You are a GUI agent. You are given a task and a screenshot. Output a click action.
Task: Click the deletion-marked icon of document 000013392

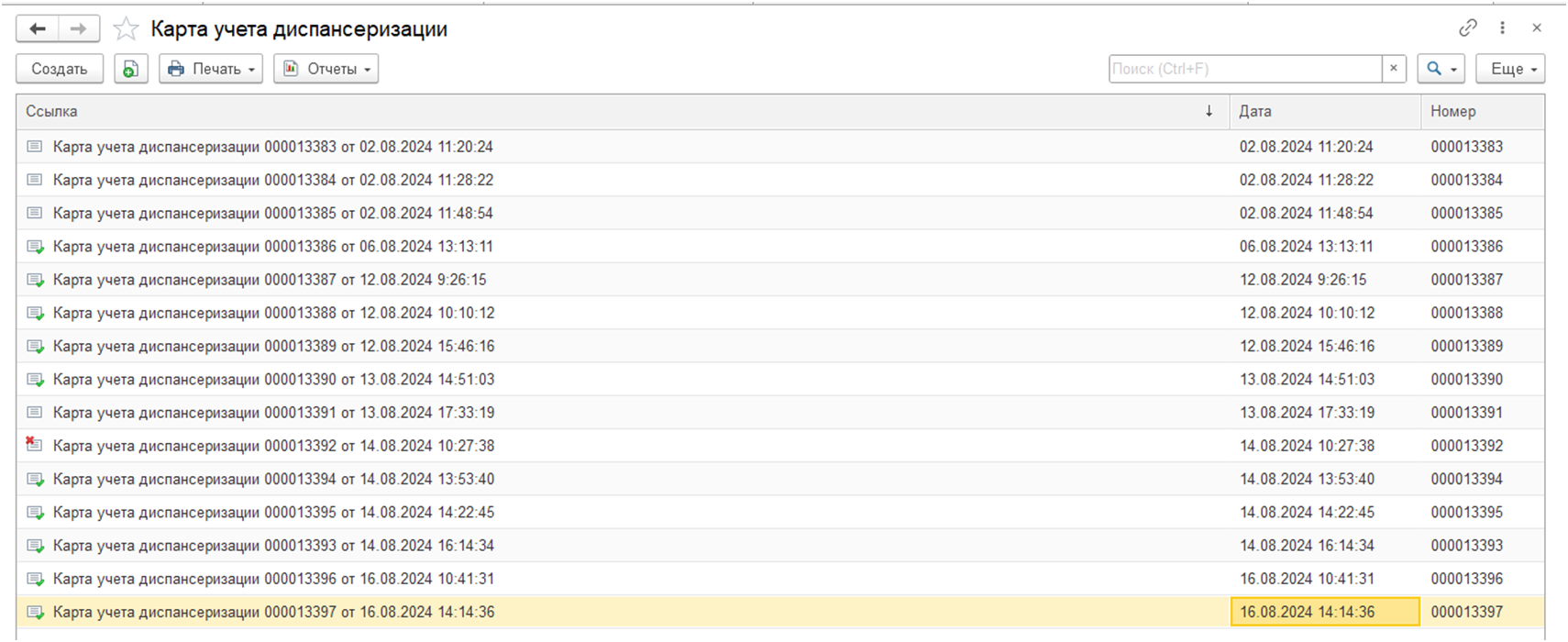pyautogui.click(x=34, y=446)
